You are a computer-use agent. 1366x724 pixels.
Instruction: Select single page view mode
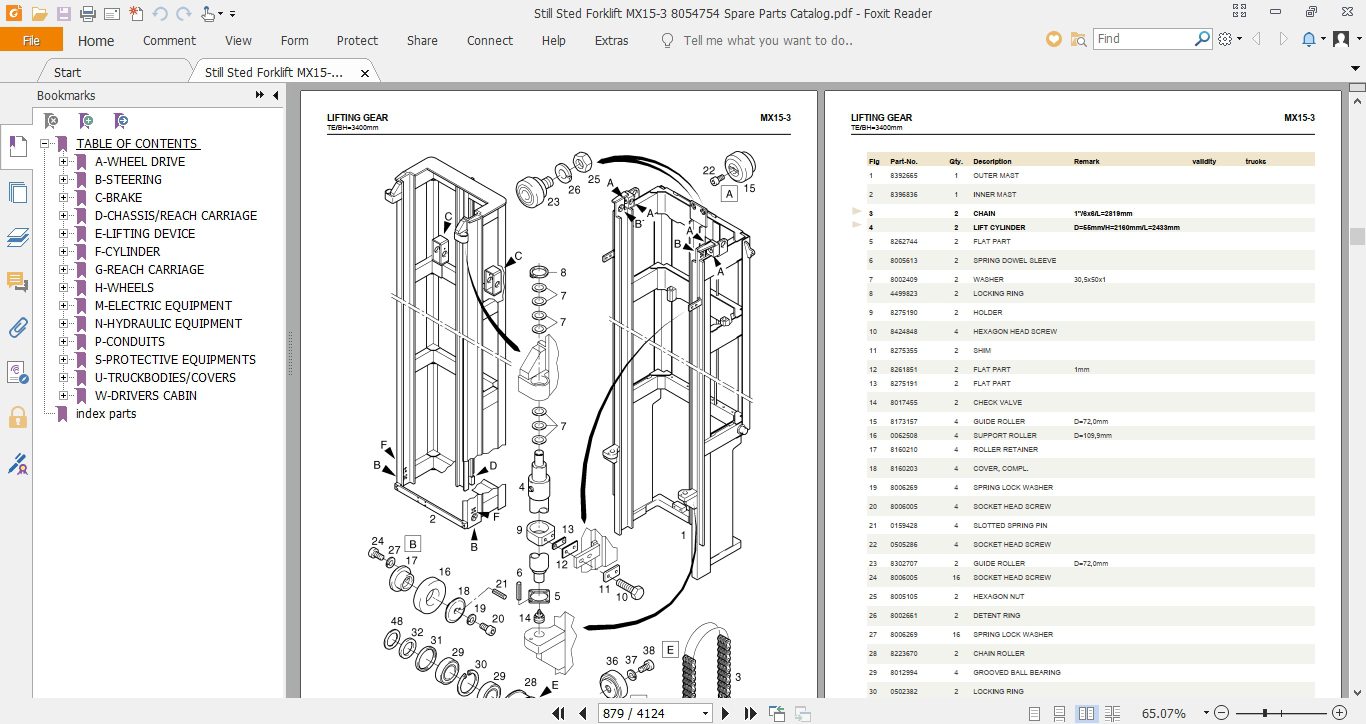[1033, 713]
